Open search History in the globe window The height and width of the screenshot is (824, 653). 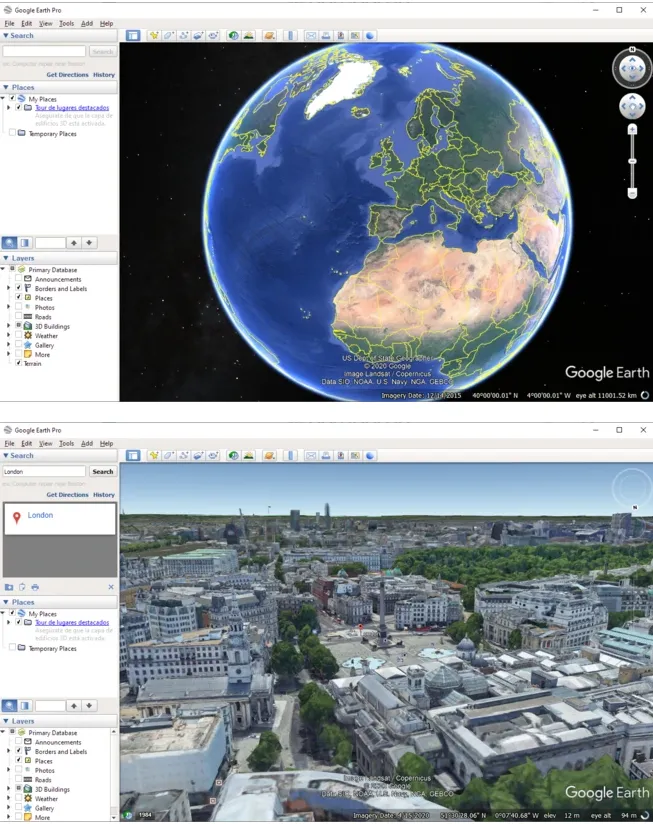(x=104, y=75)
